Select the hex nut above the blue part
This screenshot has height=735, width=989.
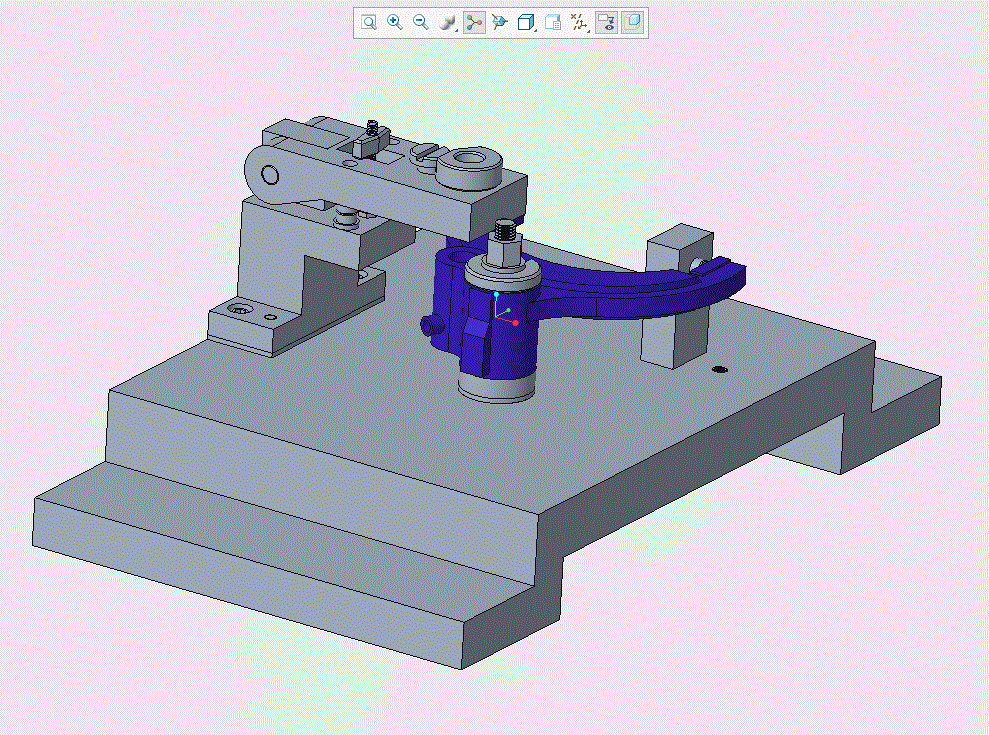click(503, 252)
